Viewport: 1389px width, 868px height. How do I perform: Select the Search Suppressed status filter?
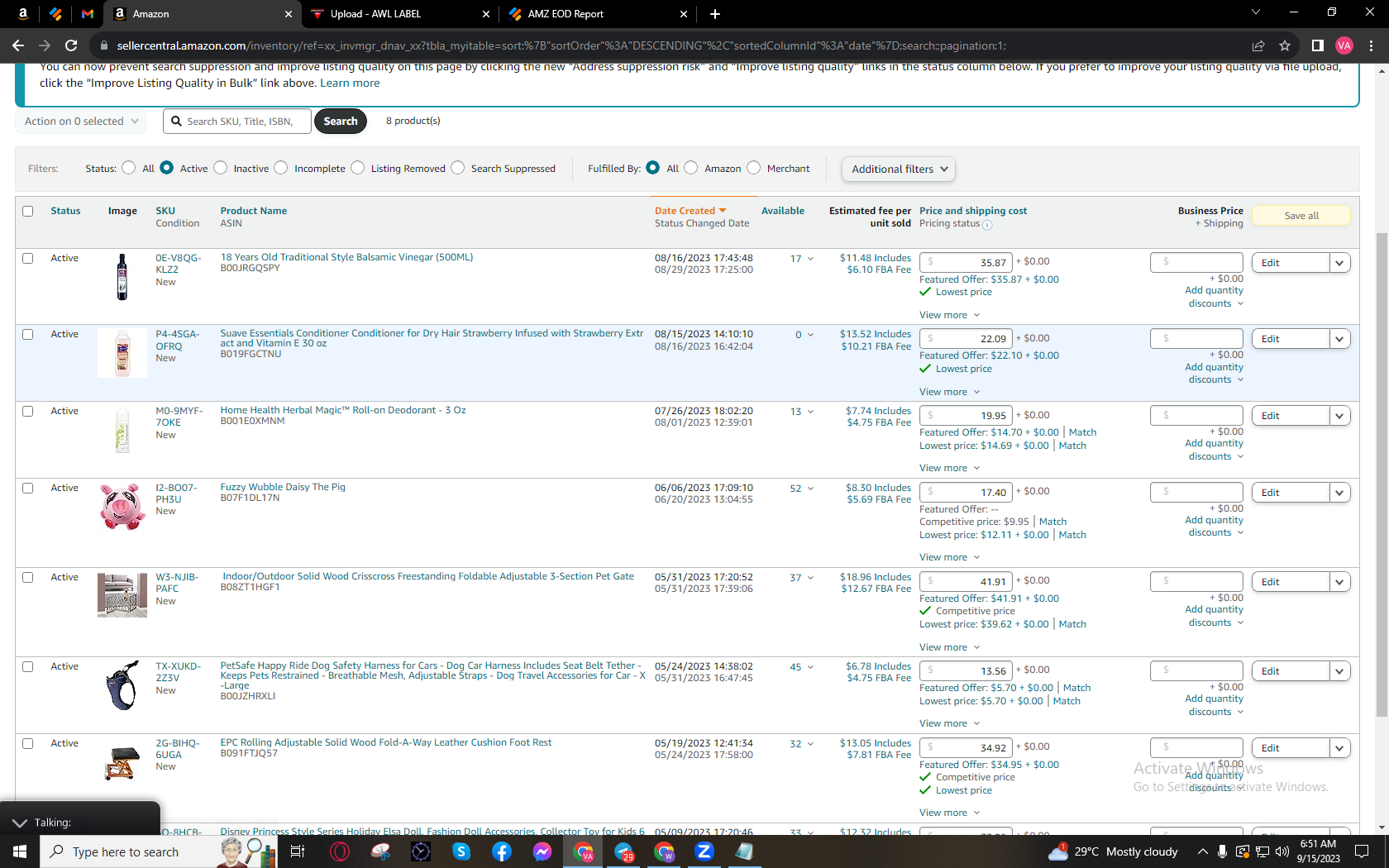[x=458, y=168]
